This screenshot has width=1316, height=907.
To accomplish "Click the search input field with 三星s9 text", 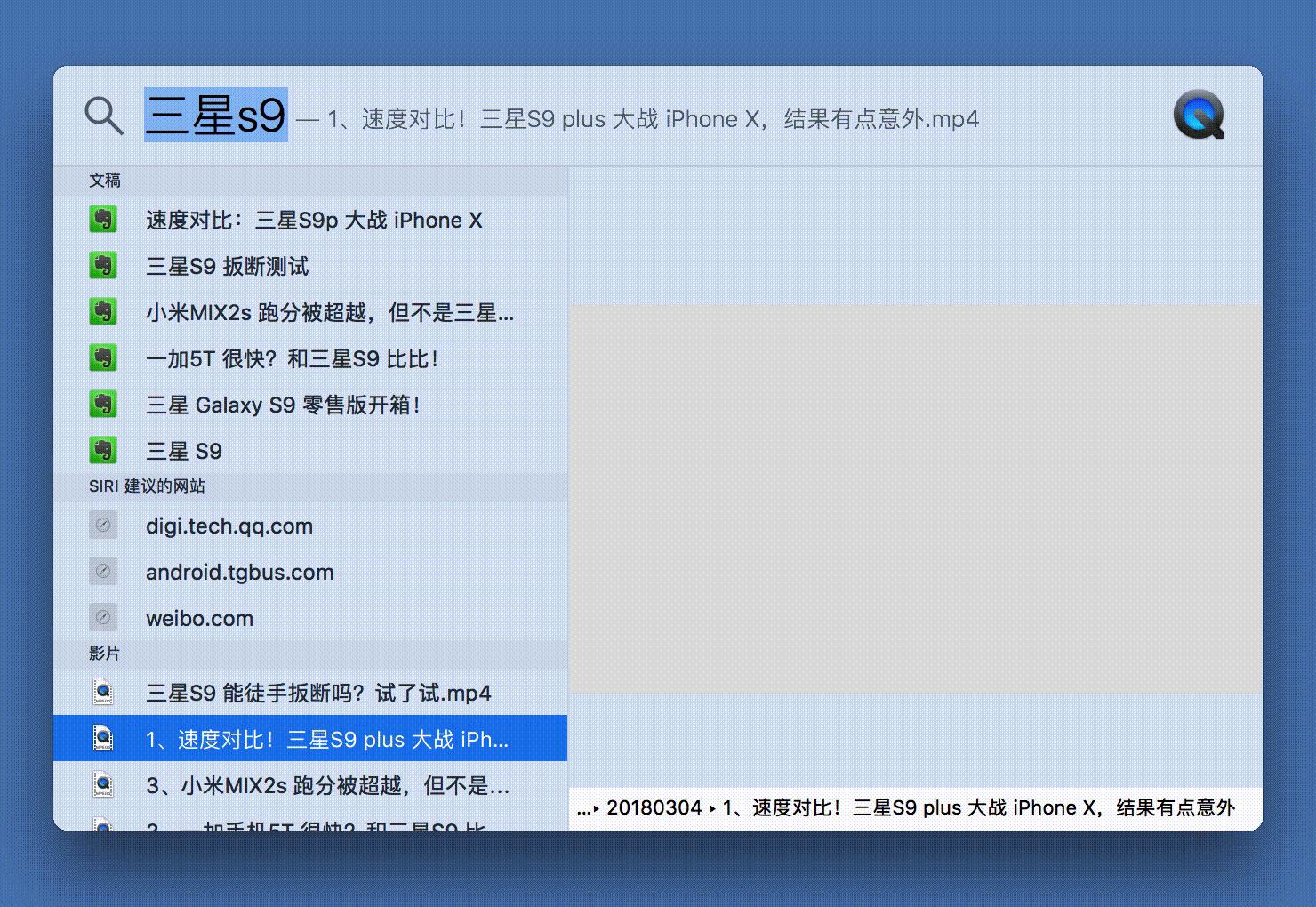I will (216, 114).
